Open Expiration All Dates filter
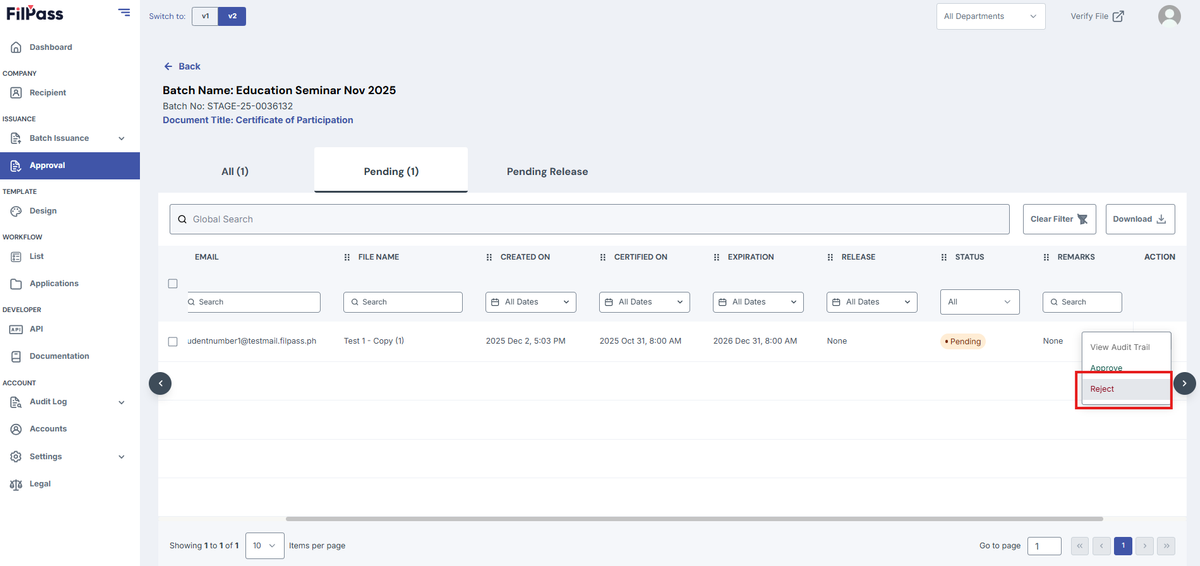Screen dimensions: 1200x566 758,302
